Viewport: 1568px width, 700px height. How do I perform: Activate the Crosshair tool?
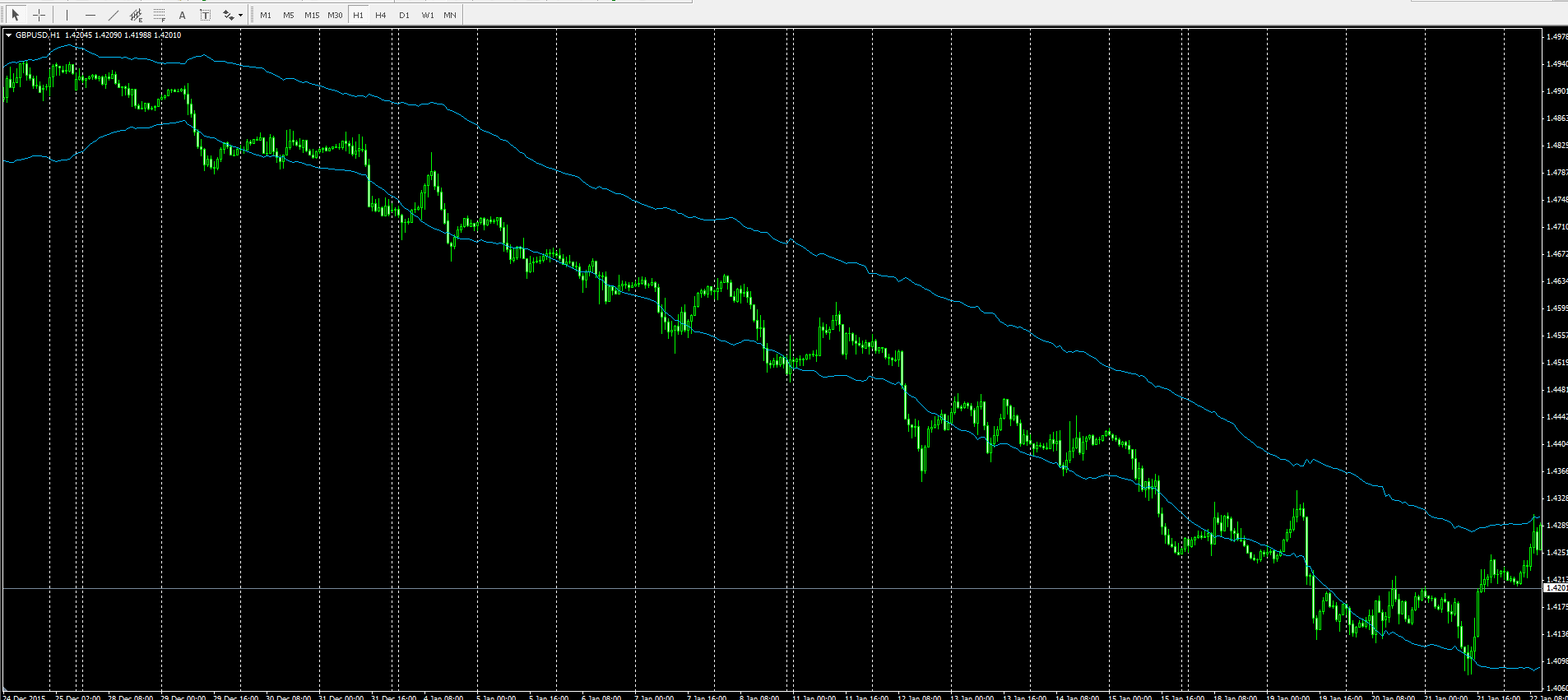(x=39, y=15)
